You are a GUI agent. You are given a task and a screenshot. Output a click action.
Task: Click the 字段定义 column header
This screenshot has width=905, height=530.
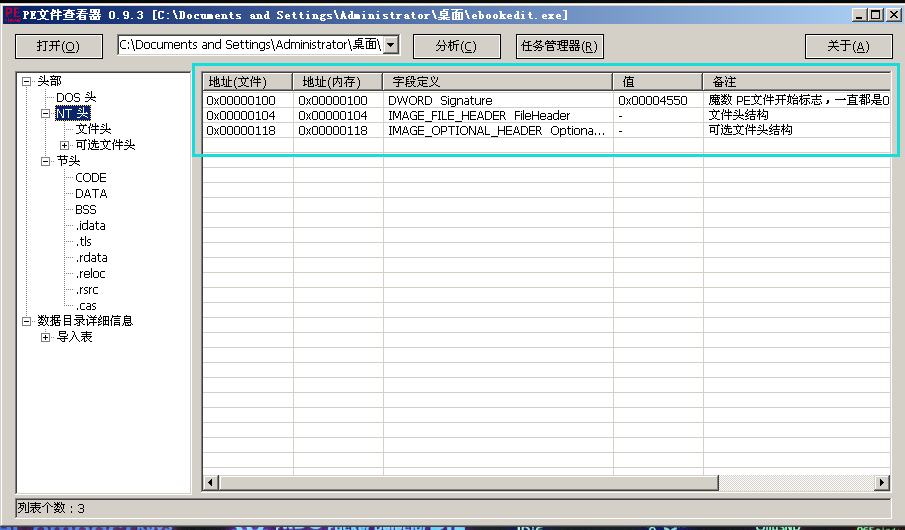coord(497,81)
